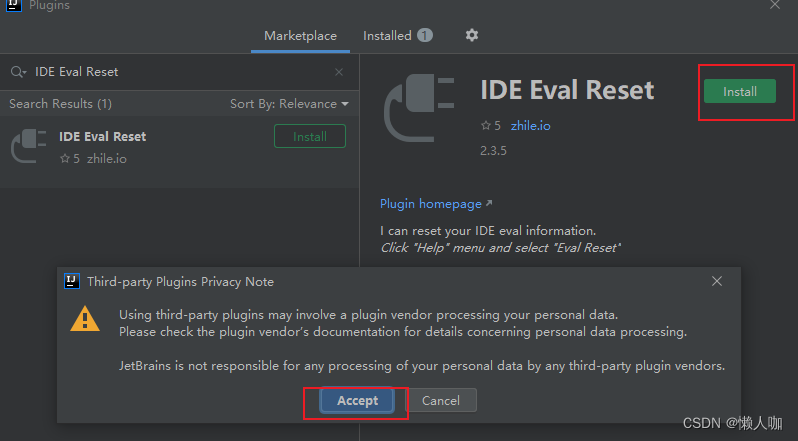Screen dimensions: 798x441
Task: Click the filled green Install button
Action: [x=740, y=92]
